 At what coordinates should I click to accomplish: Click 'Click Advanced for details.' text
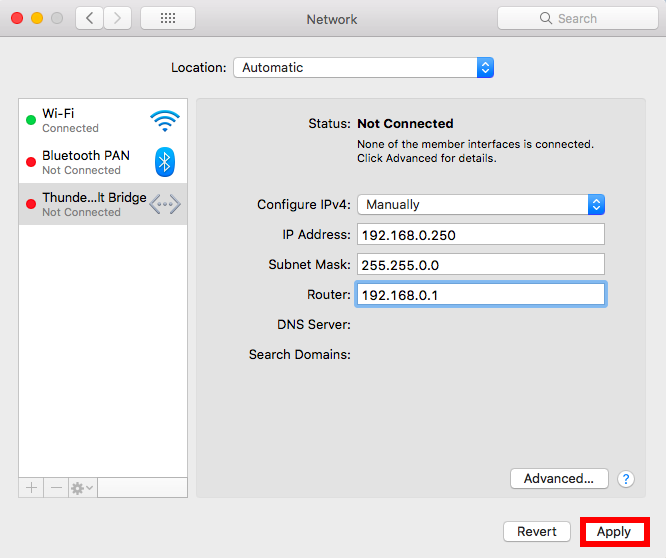426,158
